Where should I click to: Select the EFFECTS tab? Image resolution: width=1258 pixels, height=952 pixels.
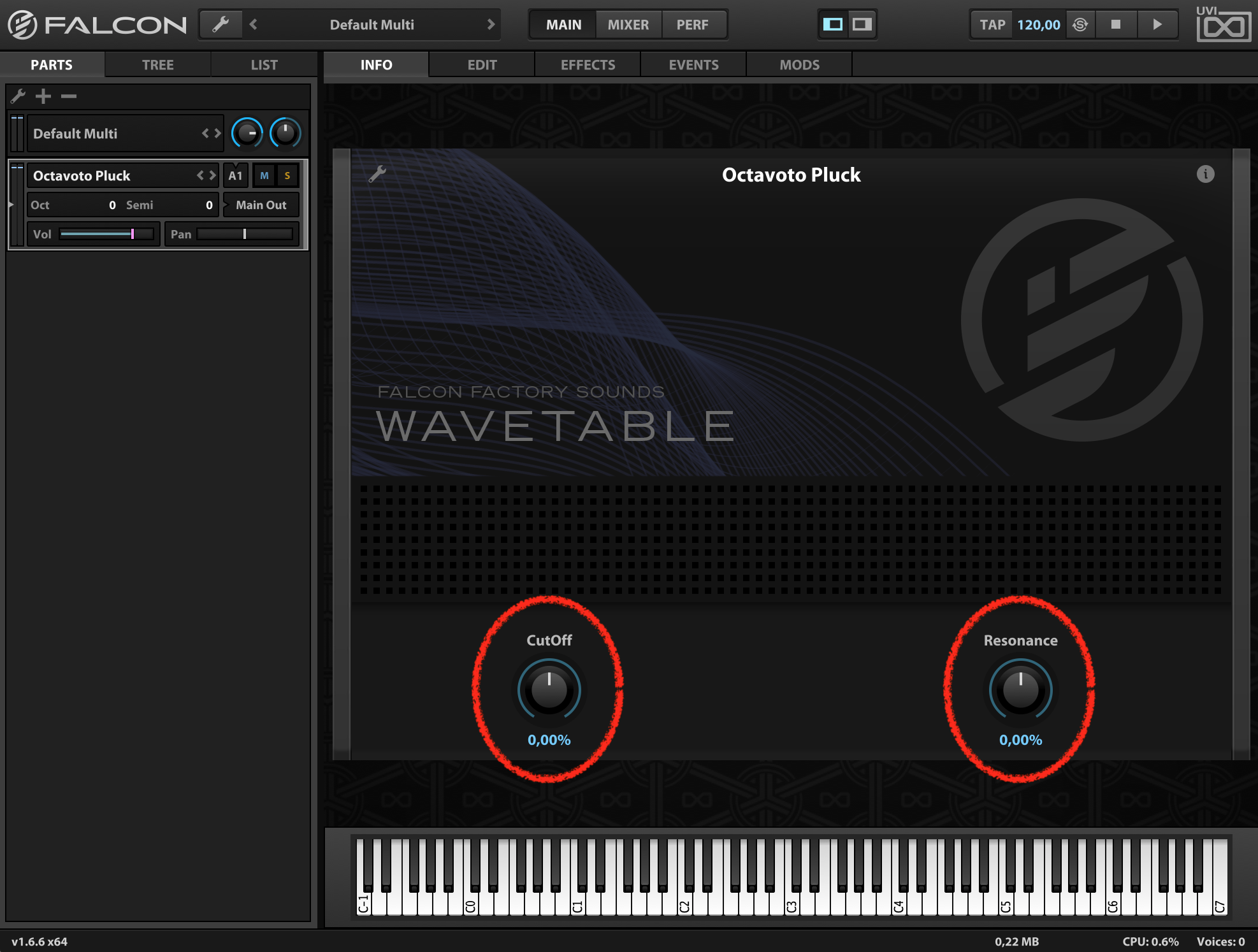pos(588,65)
